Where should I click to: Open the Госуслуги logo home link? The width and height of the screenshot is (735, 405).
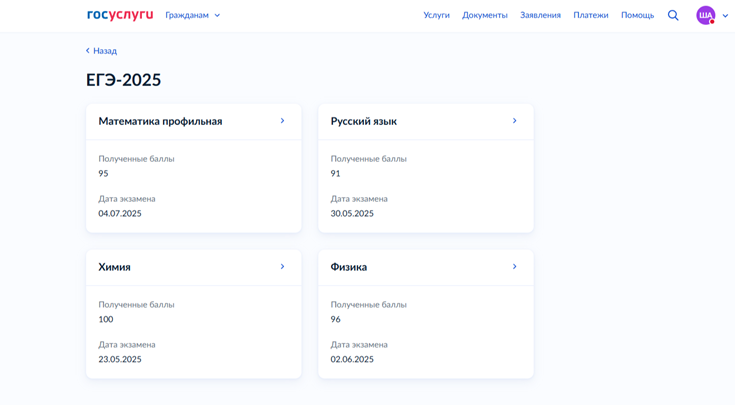pos(120,15)
